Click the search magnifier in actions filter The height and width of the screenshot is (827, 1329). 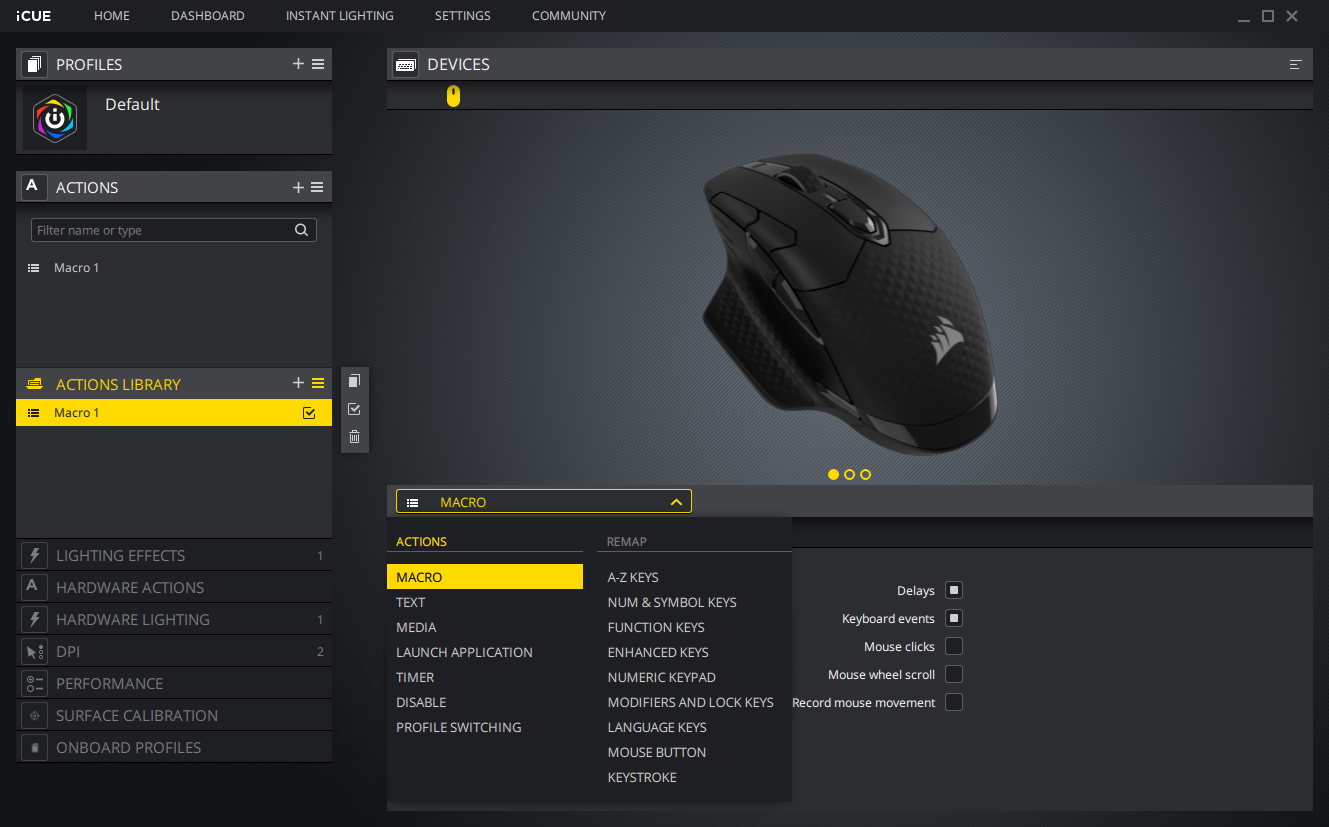[x=301, y=230]
